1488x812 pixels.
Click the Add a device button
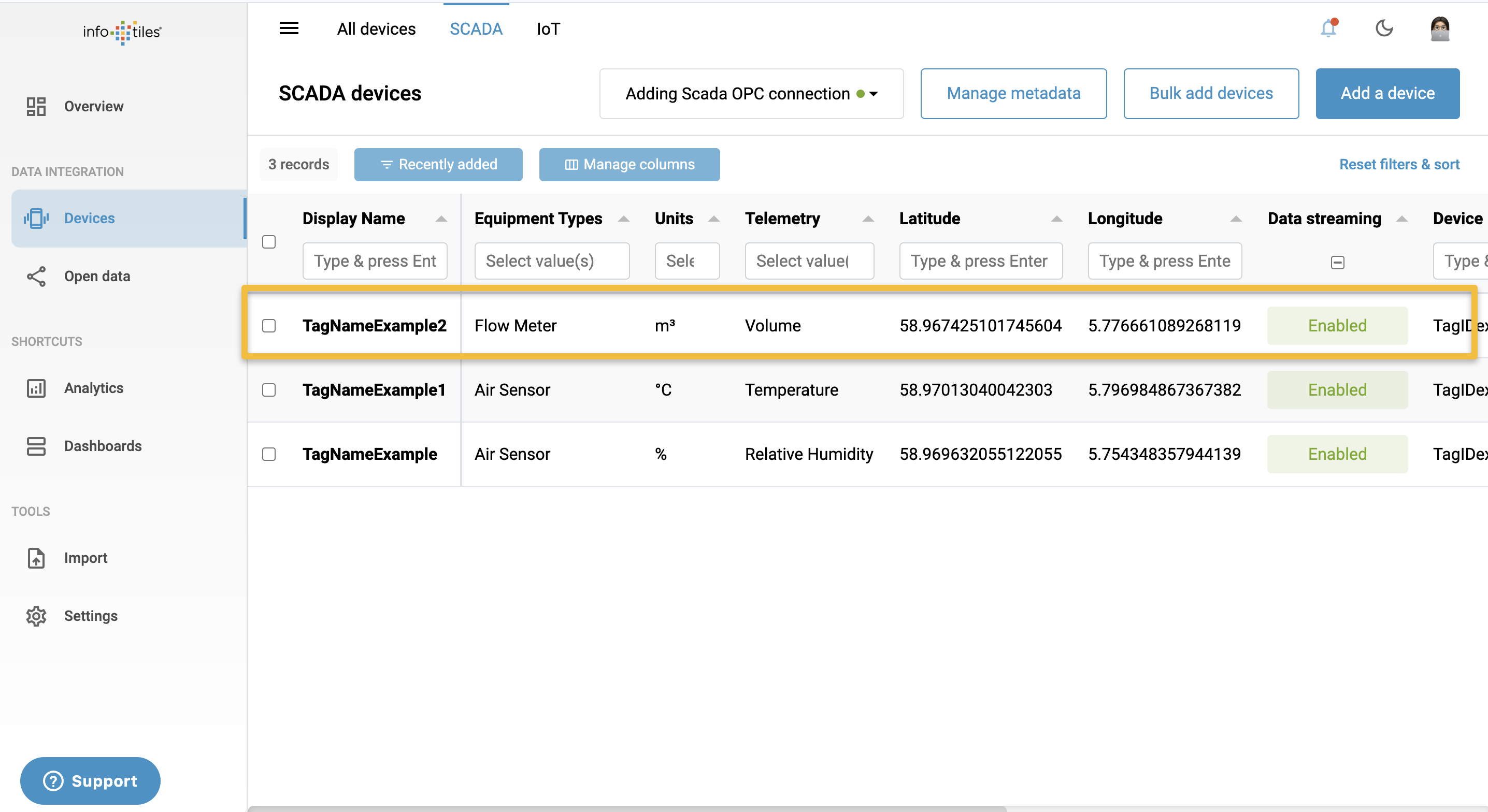tap(1387, 94)
